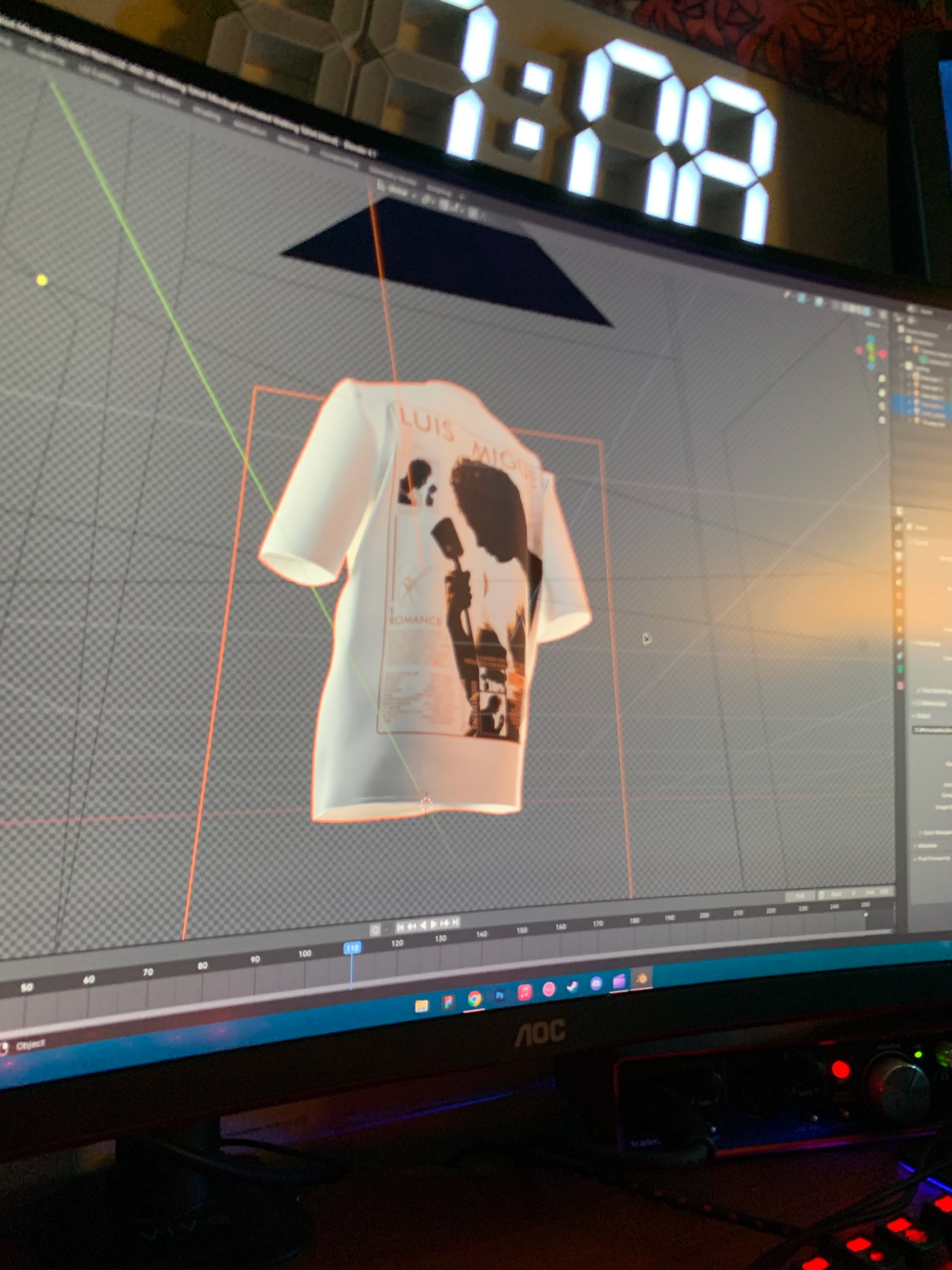Toggle the preview range clock icon

point(821,895)
